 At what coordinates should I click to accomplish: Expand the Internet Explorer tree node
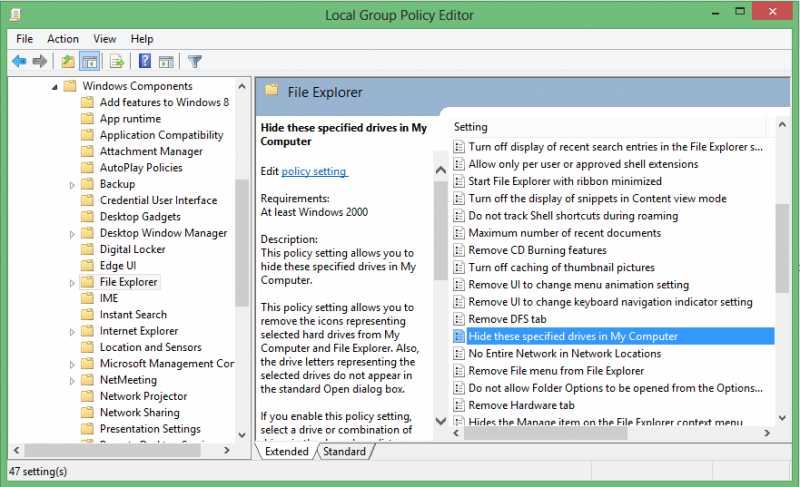[72, 331]
